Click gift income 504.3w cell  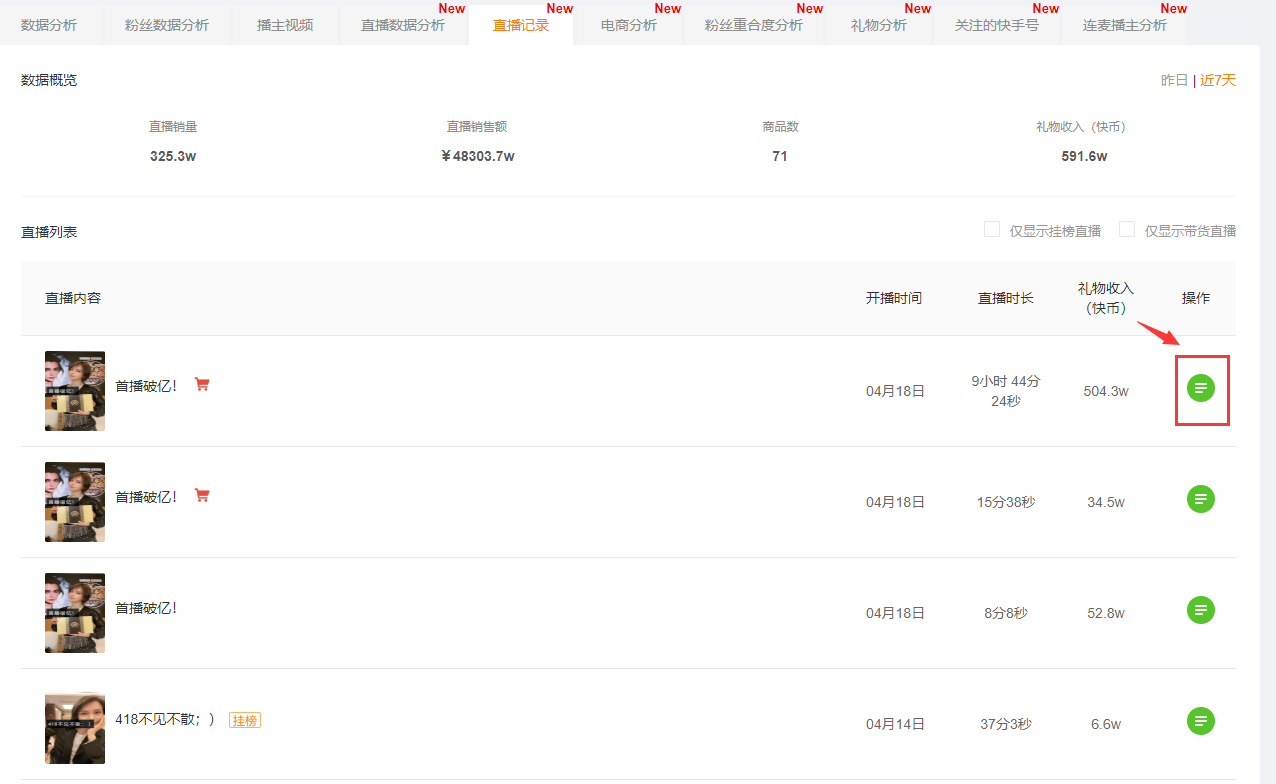(1106, 391)
